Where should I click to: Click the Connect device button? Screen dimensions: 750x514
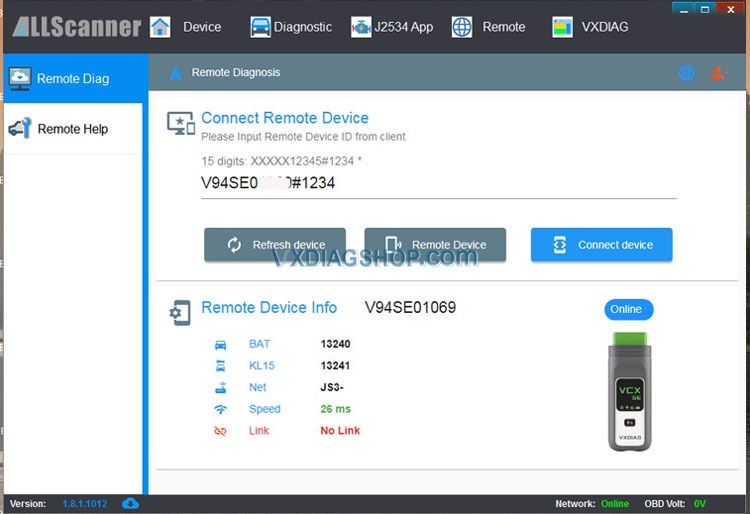[602, 244]
